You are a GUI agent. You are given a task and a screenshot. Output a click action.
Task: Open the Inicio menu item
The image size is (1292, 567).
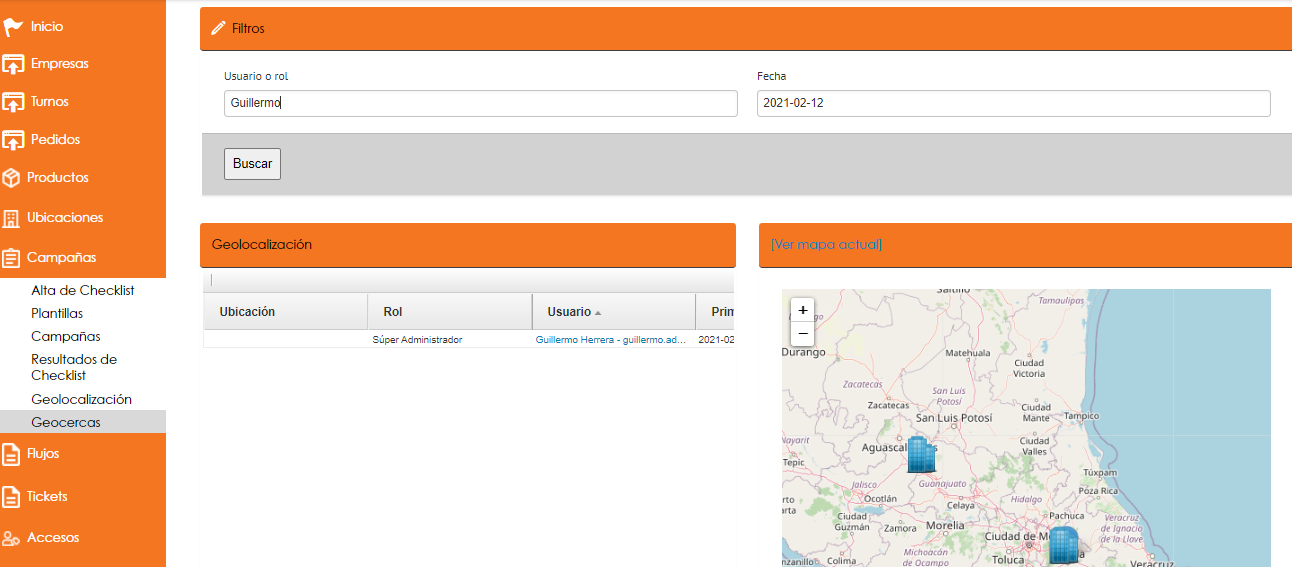47,26
